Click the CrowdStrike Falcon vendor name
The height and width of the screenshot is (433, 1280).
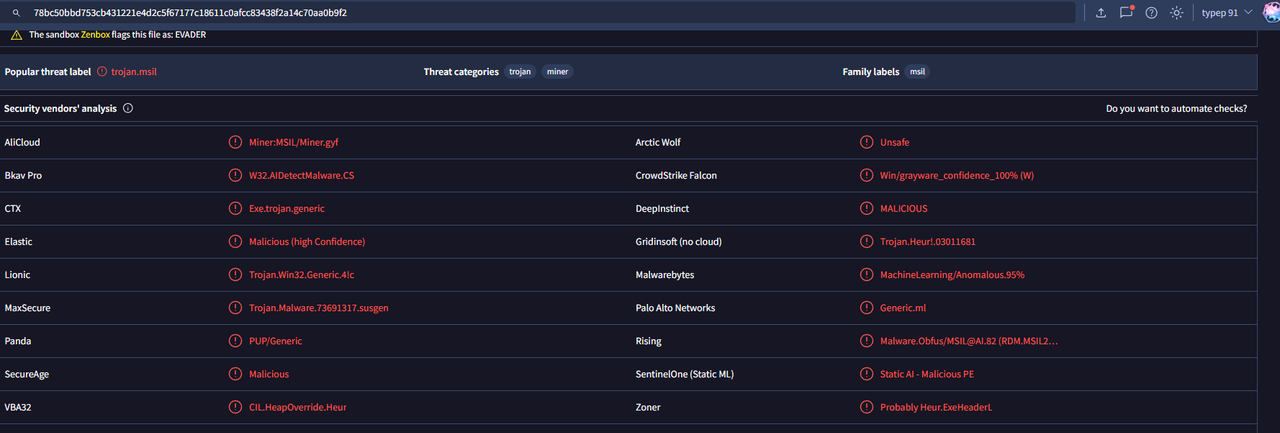tap(676, 175)
